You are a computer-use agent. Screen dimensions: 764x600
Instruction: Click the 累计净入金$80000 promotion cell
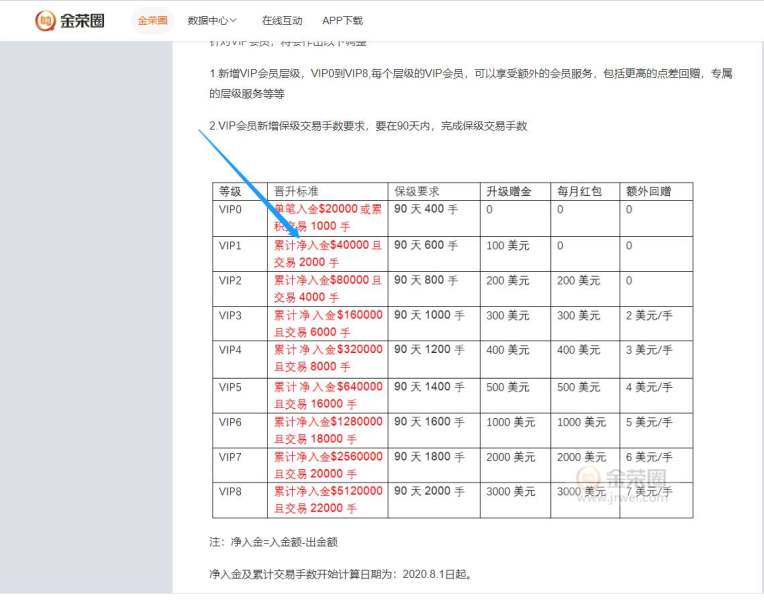(327, 289)
